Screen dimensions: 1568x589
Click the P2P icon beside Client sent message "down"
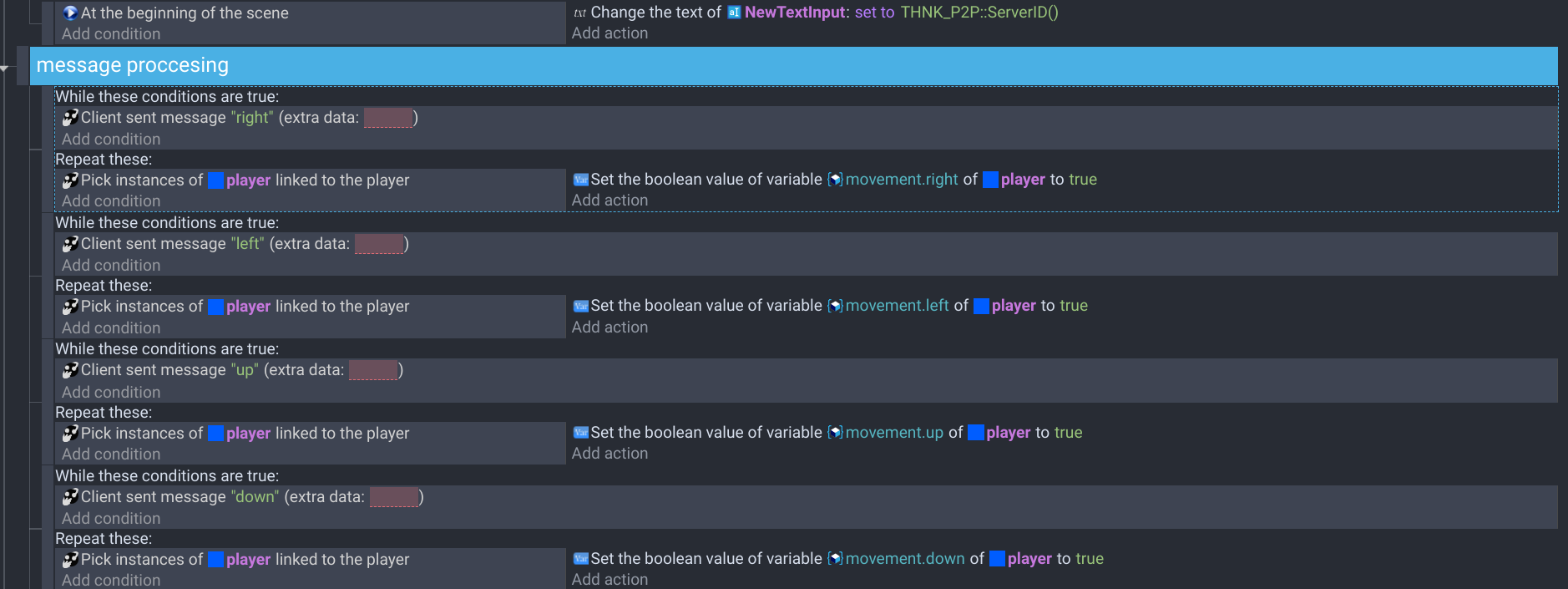(x=70, y=497)
